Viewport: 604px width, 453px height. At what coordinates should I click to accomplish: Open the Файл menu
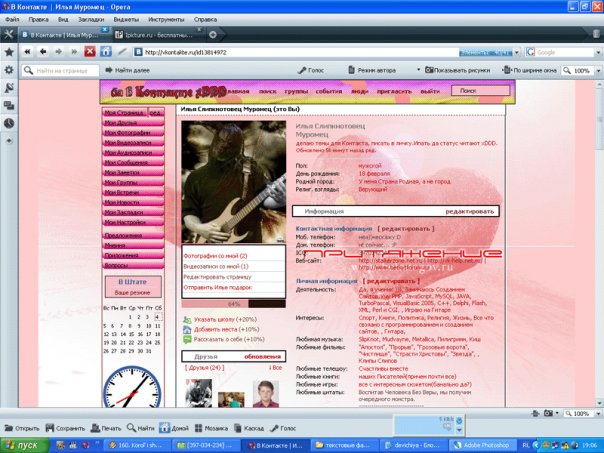point(12,19)
